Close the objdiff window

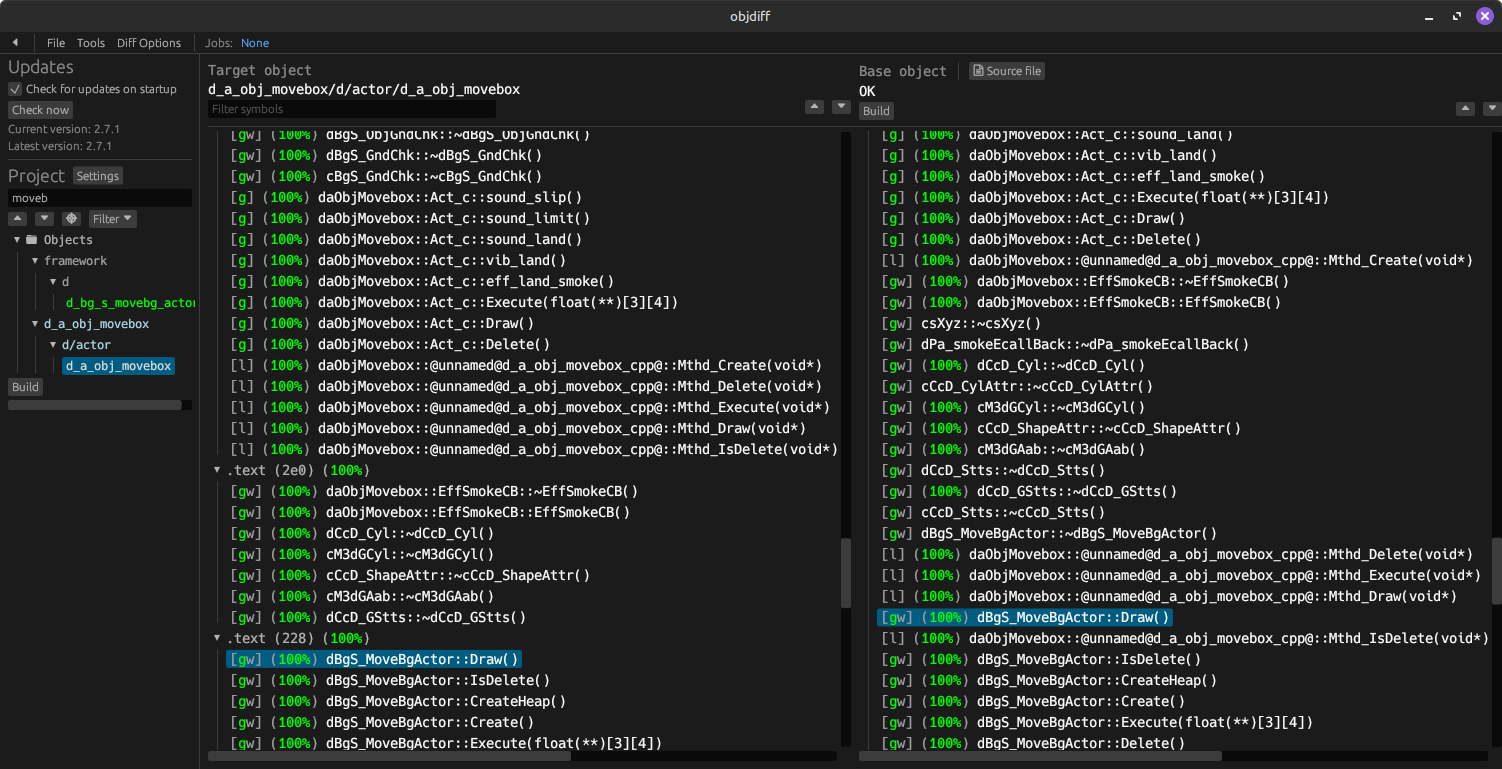click(1484, 16)
